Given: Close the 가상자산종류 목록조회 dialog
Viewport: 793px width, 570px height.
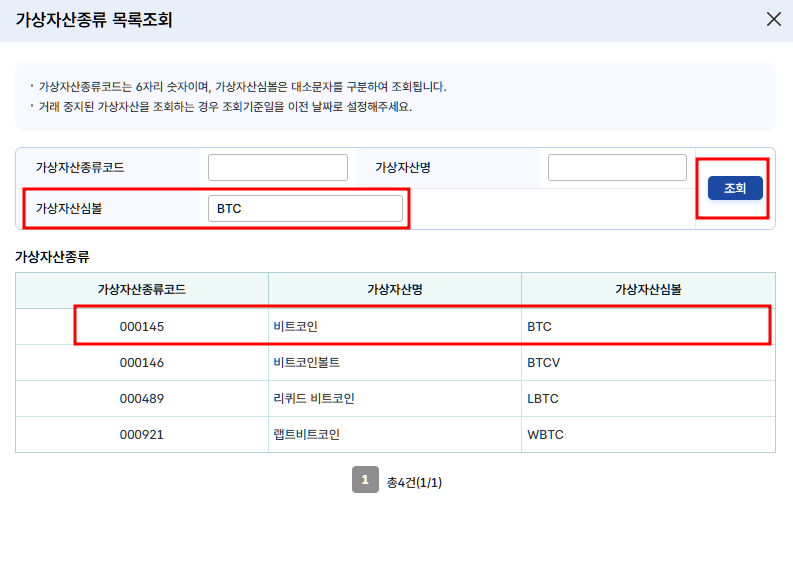Looking at the screenshot, I should [x=773, y=19].
